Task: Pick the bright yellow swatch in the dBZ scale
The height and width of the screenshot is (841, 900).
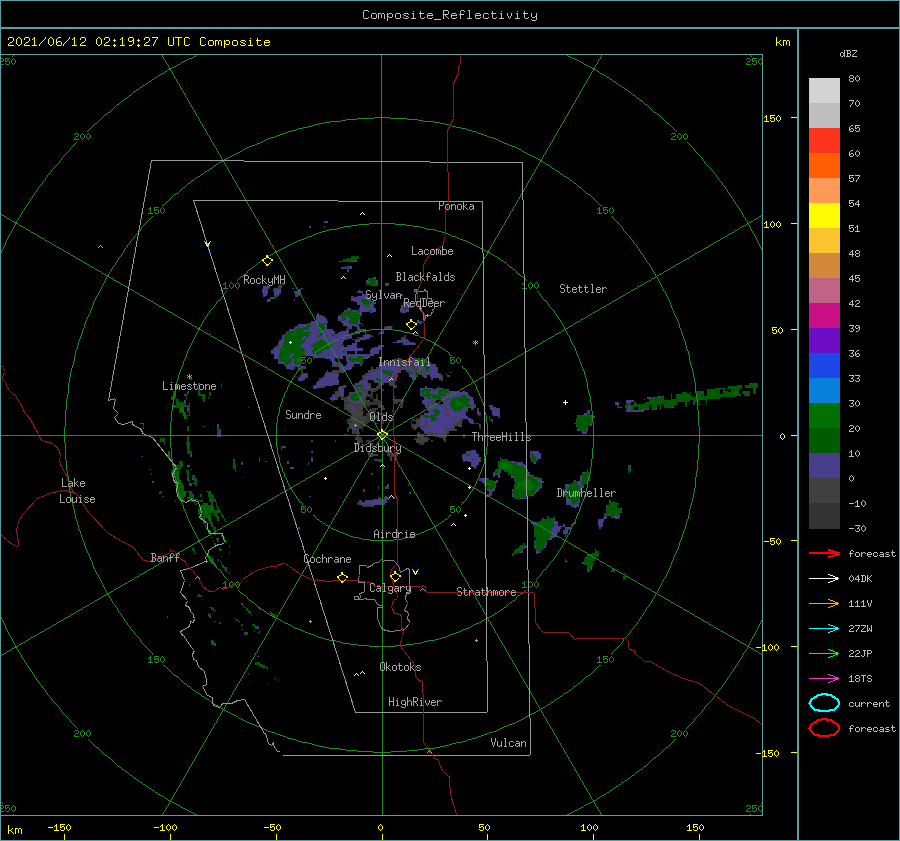Action: (824, 215)
